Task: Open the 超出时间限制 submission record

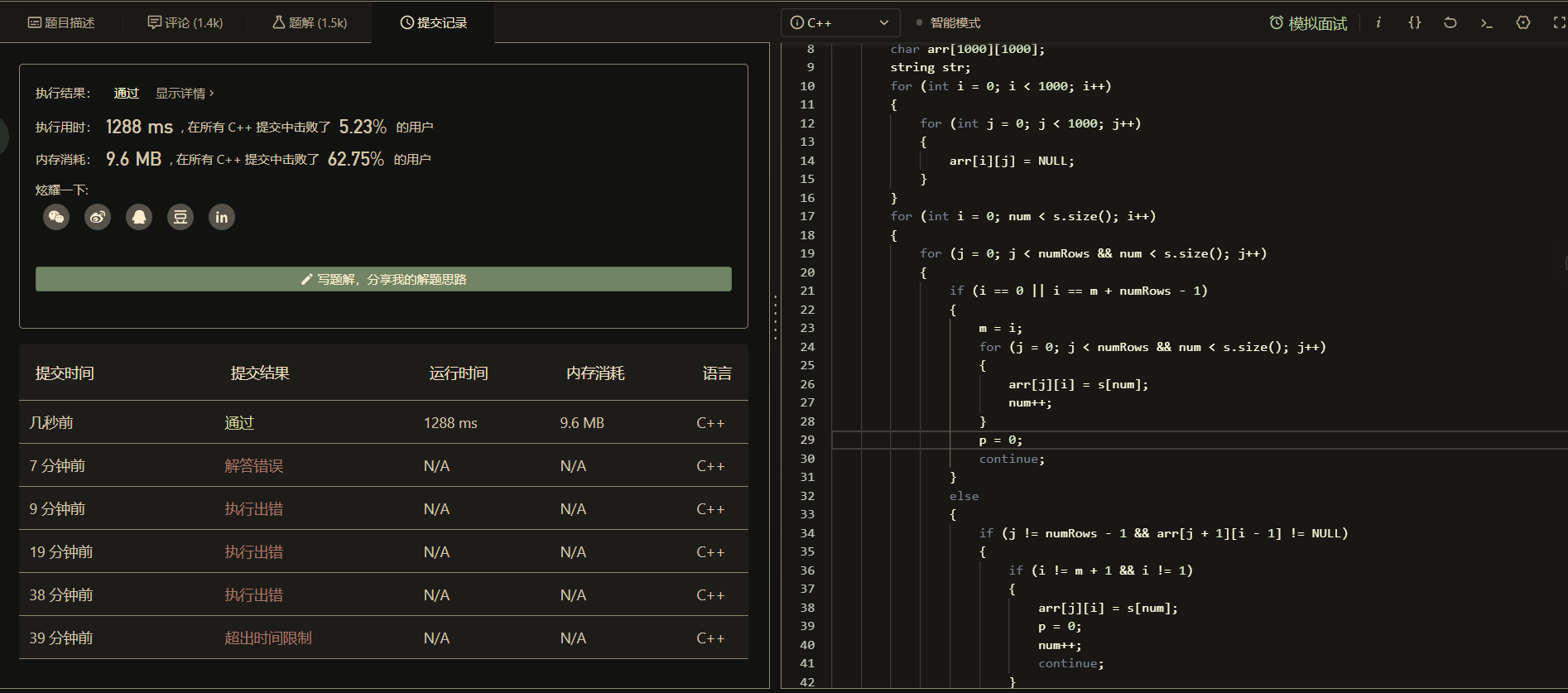Action: click(268, 638)
